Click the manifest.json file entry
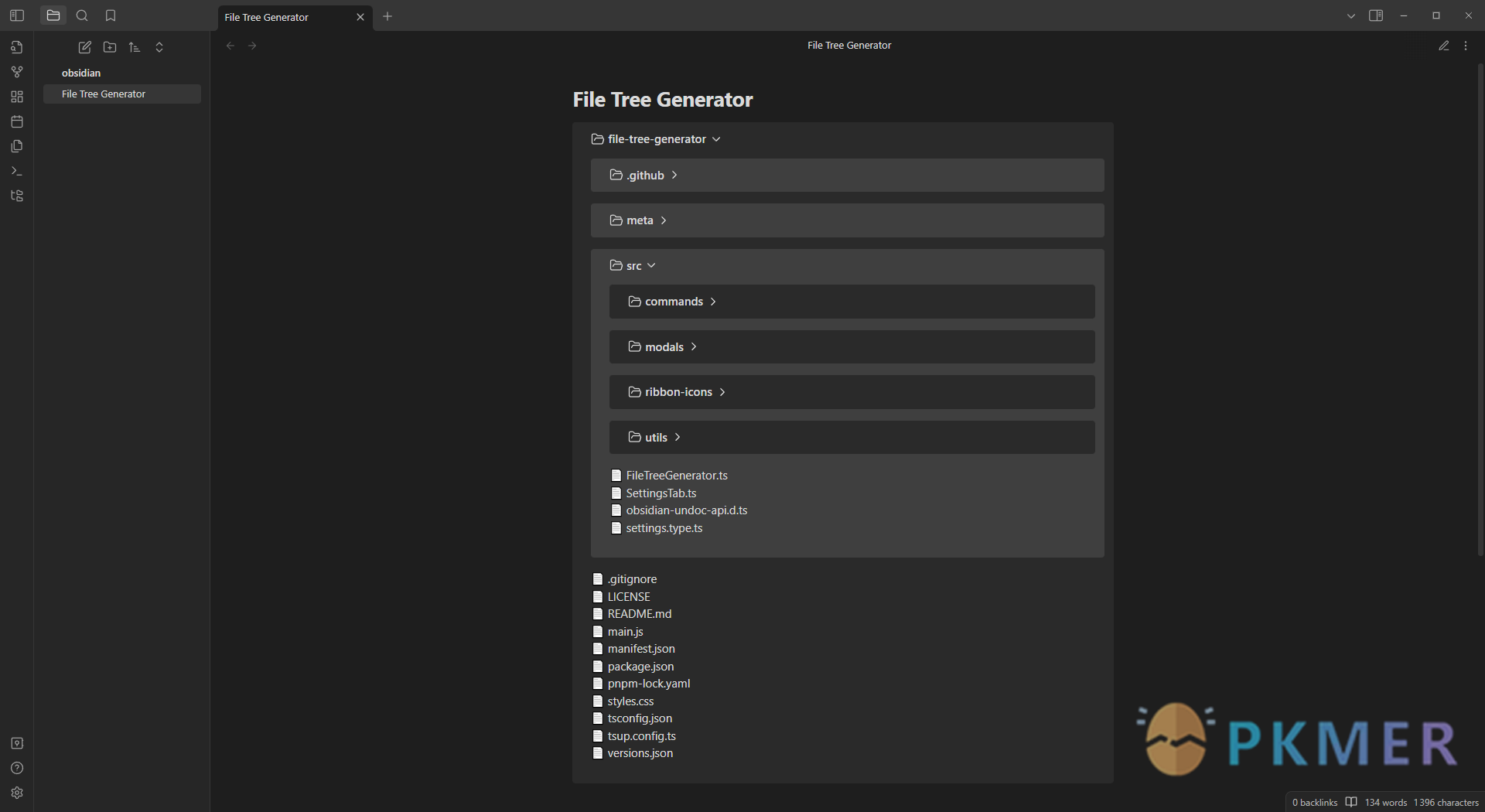The width and height of the screenshot is (1485, 812). [x=634, y=649]
